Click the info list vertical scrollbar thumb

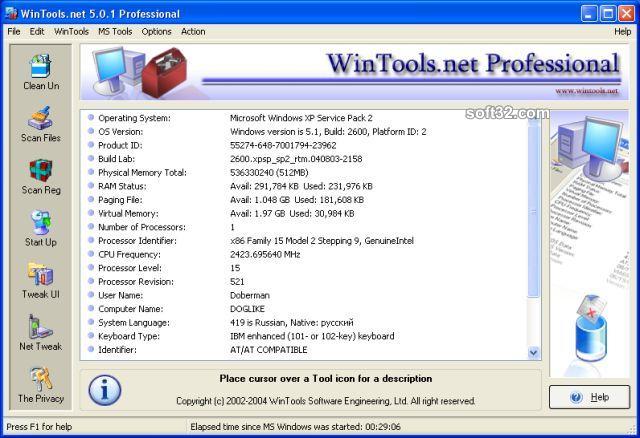click(533, 211)
